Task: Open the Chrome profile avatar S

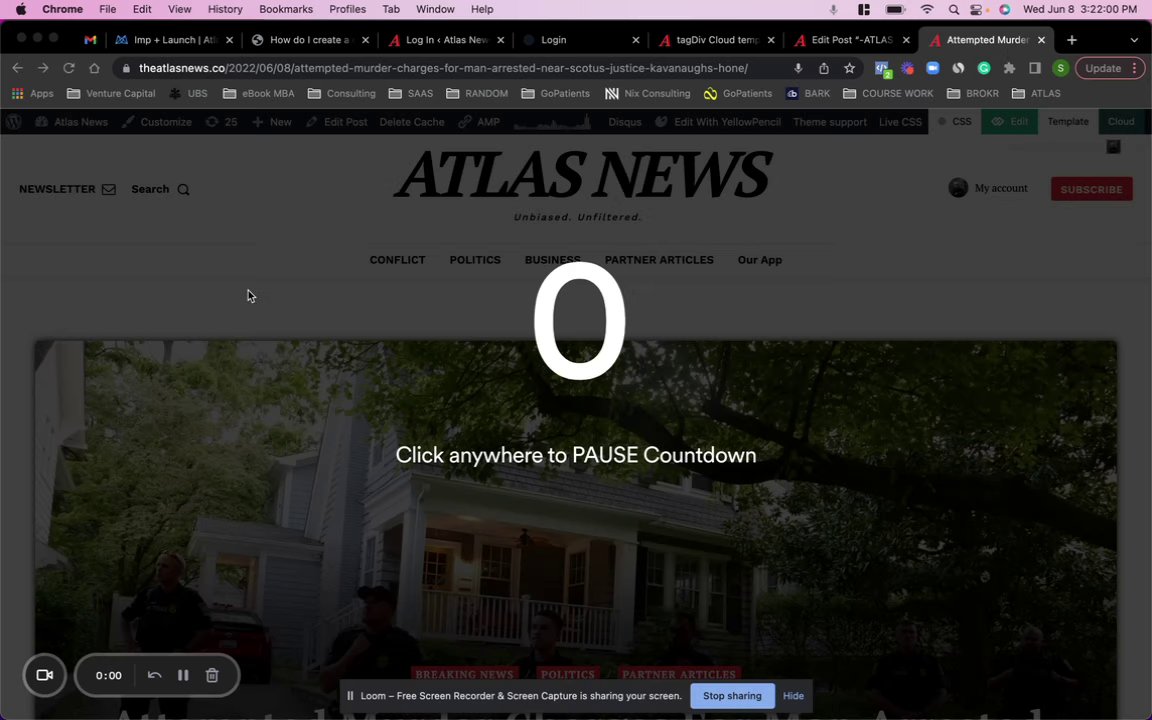Action: pyautogui.click(x=1060, y=68)
